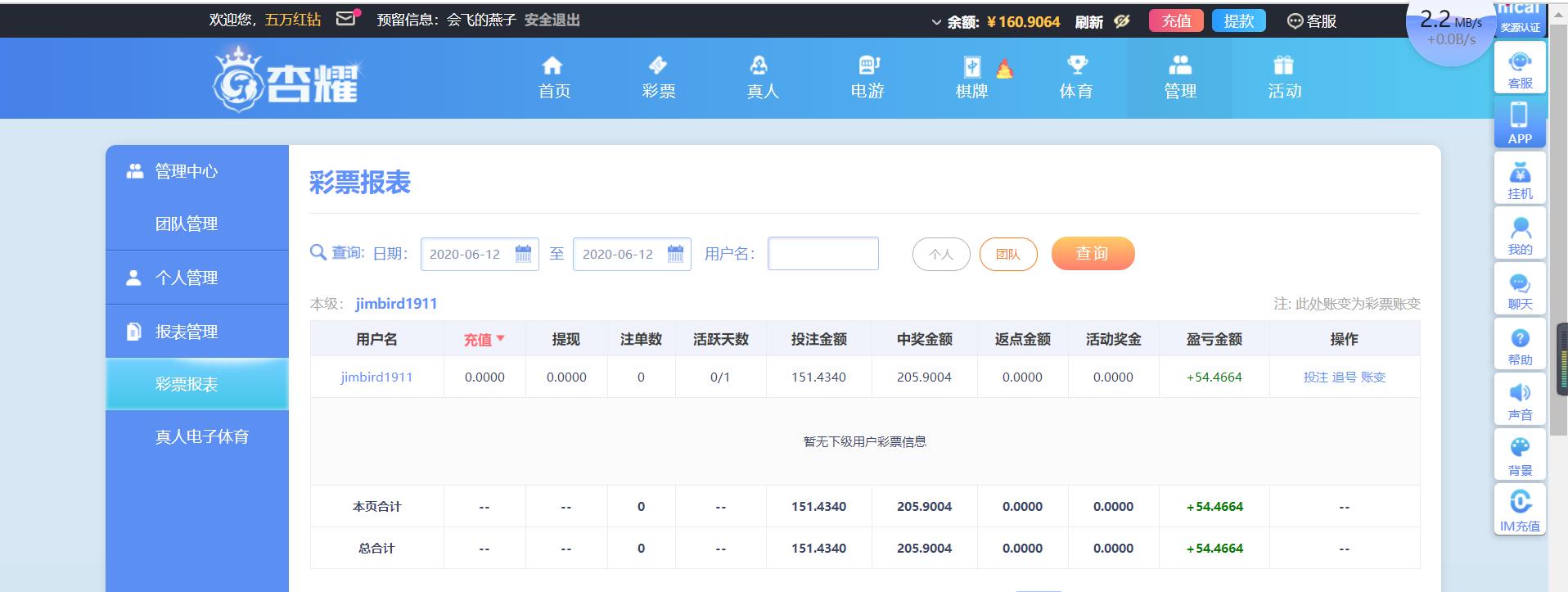The width and height of the screenshot is (1568, 592).
Task: Toggle balance visibility eye icon
Action: (1122, 21)
